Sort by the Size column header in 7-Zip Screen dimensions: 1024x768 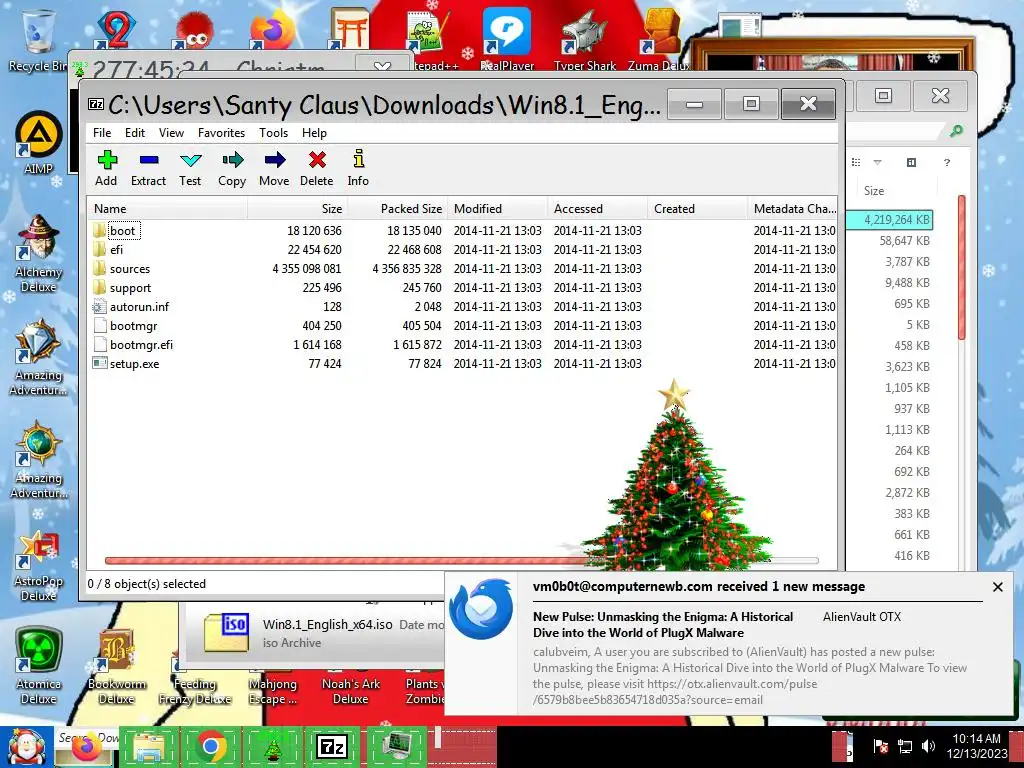pyautogui.click(x=297, y=209)
